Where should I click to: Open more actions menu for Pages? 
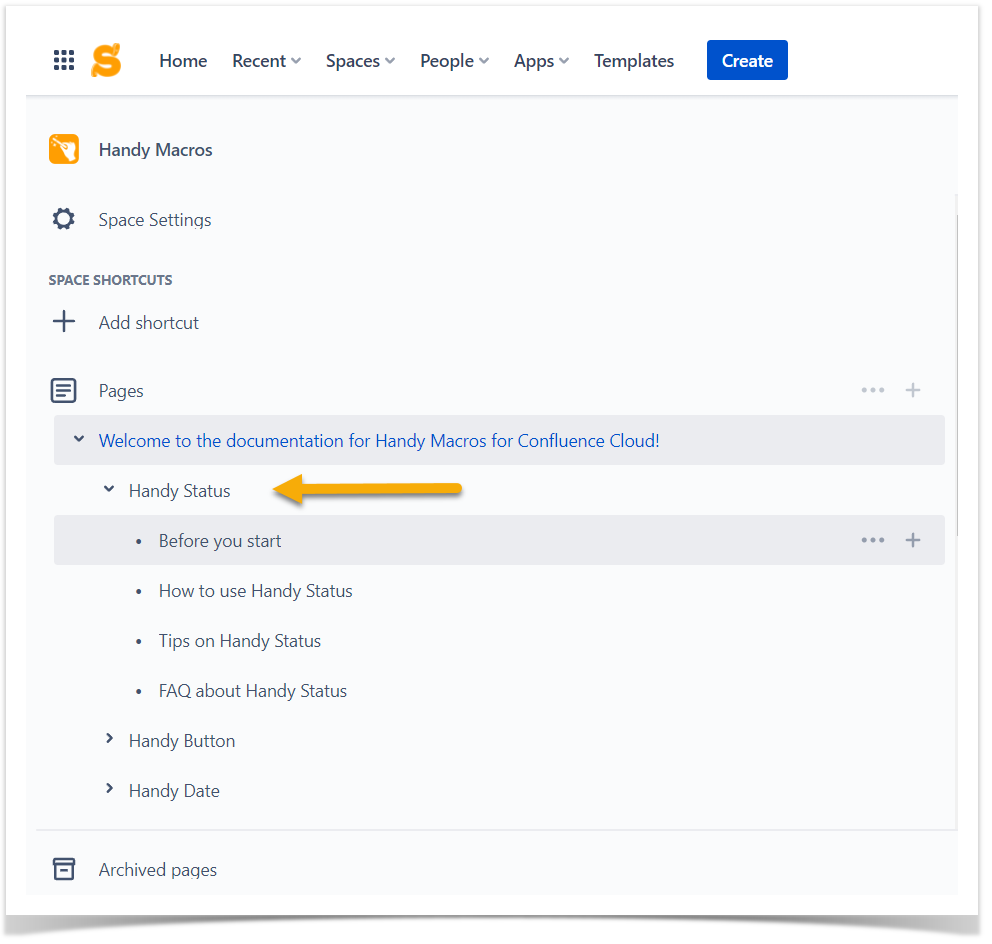coord(872,390)
